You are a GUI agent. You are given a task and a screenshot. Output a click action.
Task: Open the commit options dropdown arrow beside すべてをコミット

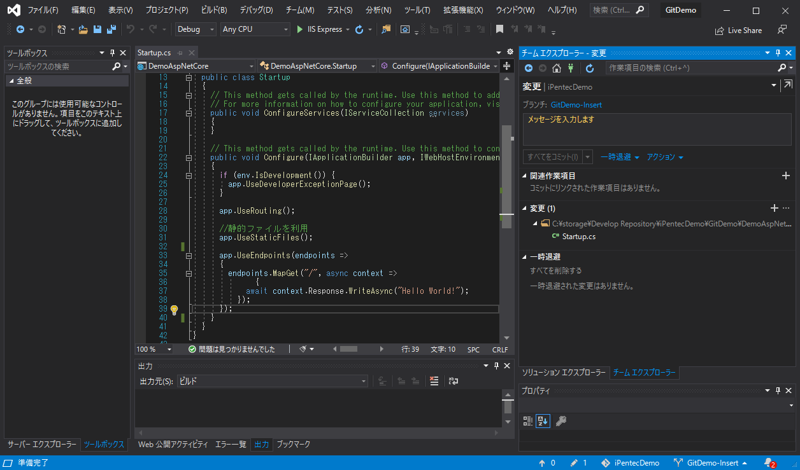pos(588,157)
